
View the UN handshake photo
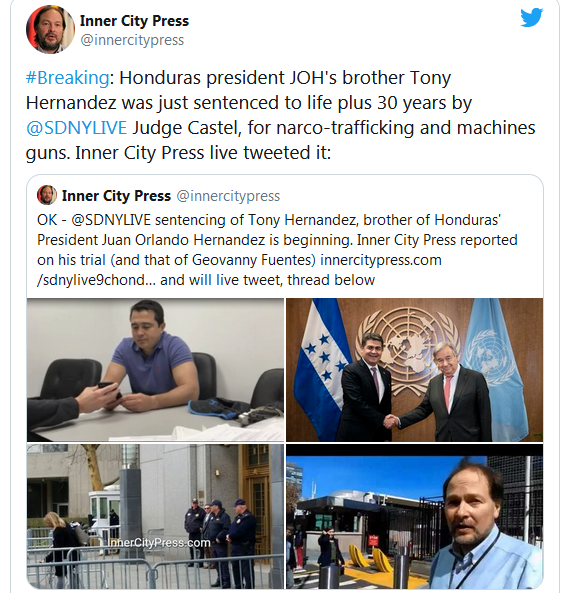pos(414,370)
